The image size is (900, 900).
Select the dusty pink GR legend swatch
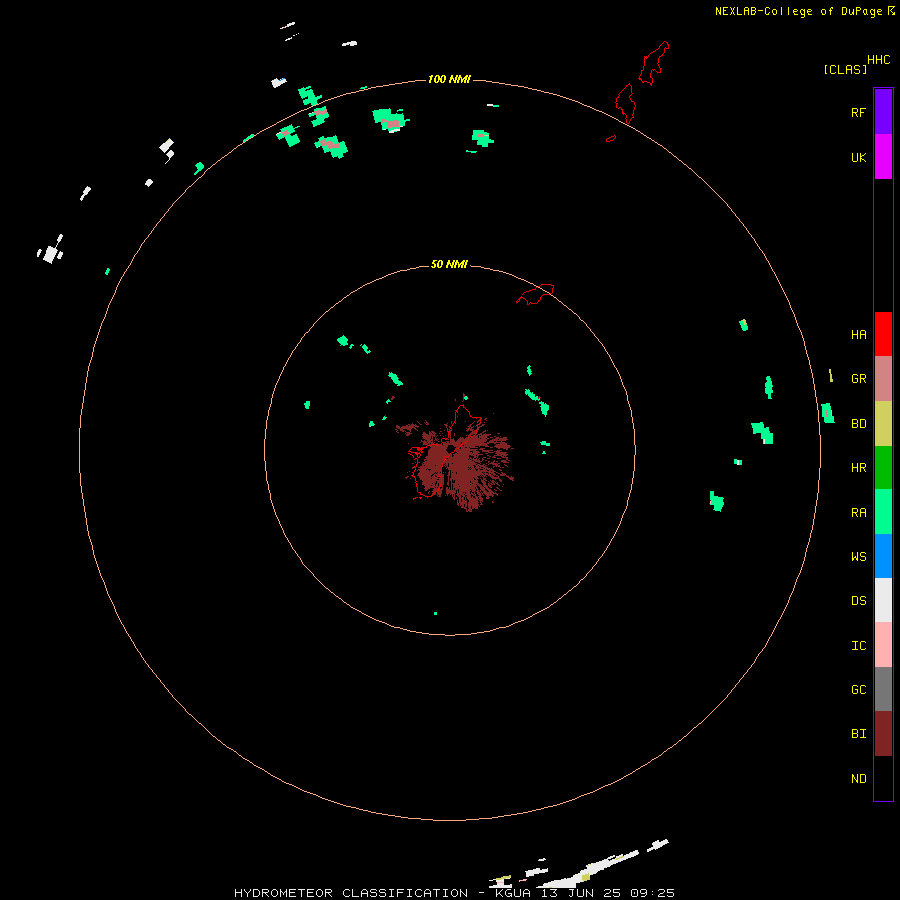coord(883,379)
